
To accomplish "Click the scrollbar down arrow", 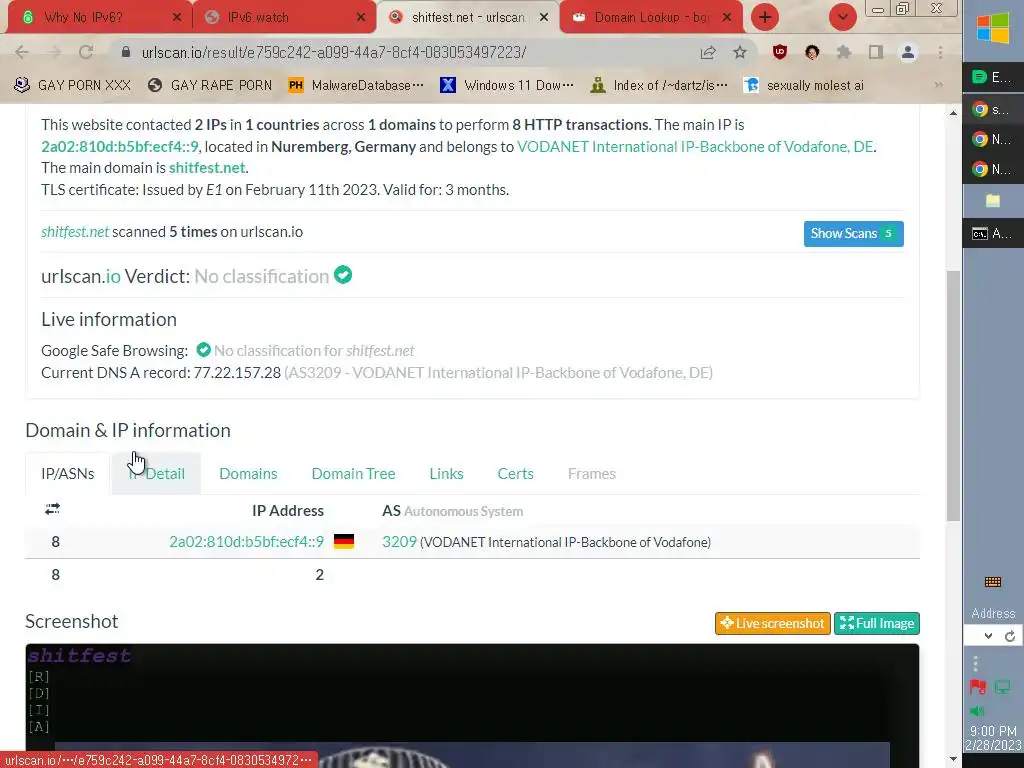I will pos(953,759).
